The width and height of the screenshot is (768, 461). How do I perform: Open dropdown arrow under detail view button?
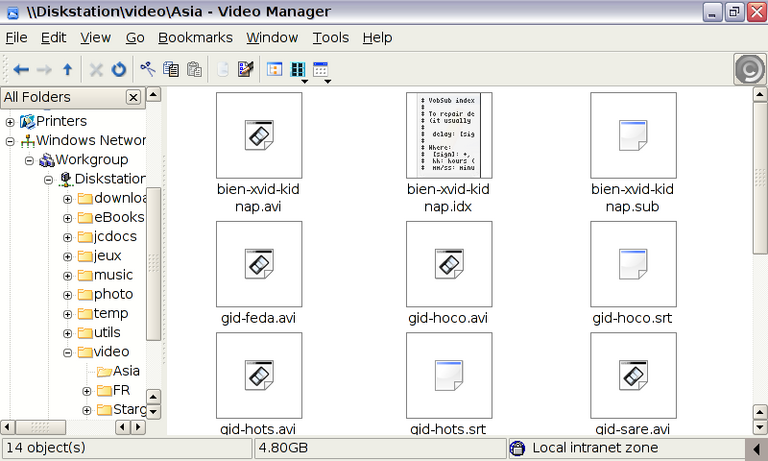click(327, 81)
